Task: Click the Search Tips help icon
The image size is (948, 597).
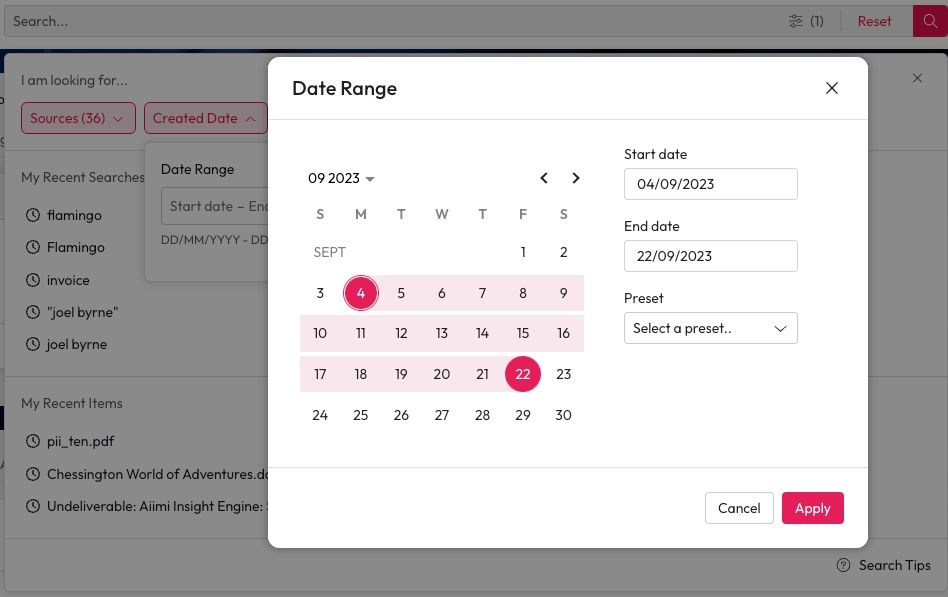Action: 843,565
